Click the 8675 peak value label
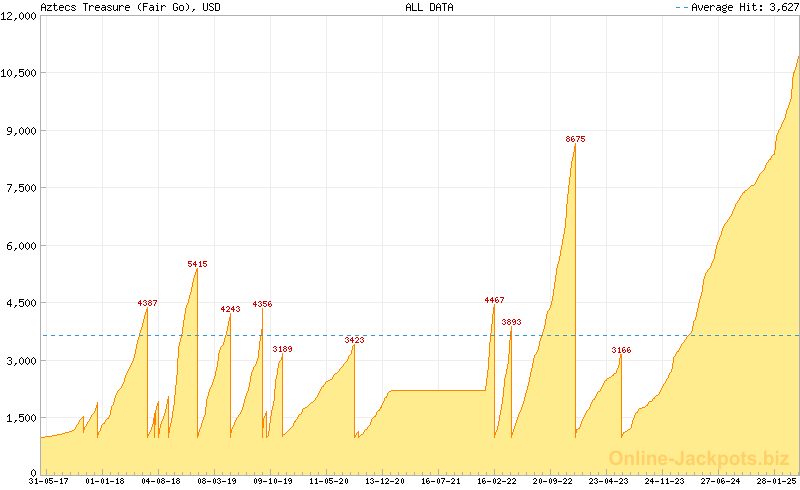This screenshot has width=800, height=490. click(x=575, y=139)
